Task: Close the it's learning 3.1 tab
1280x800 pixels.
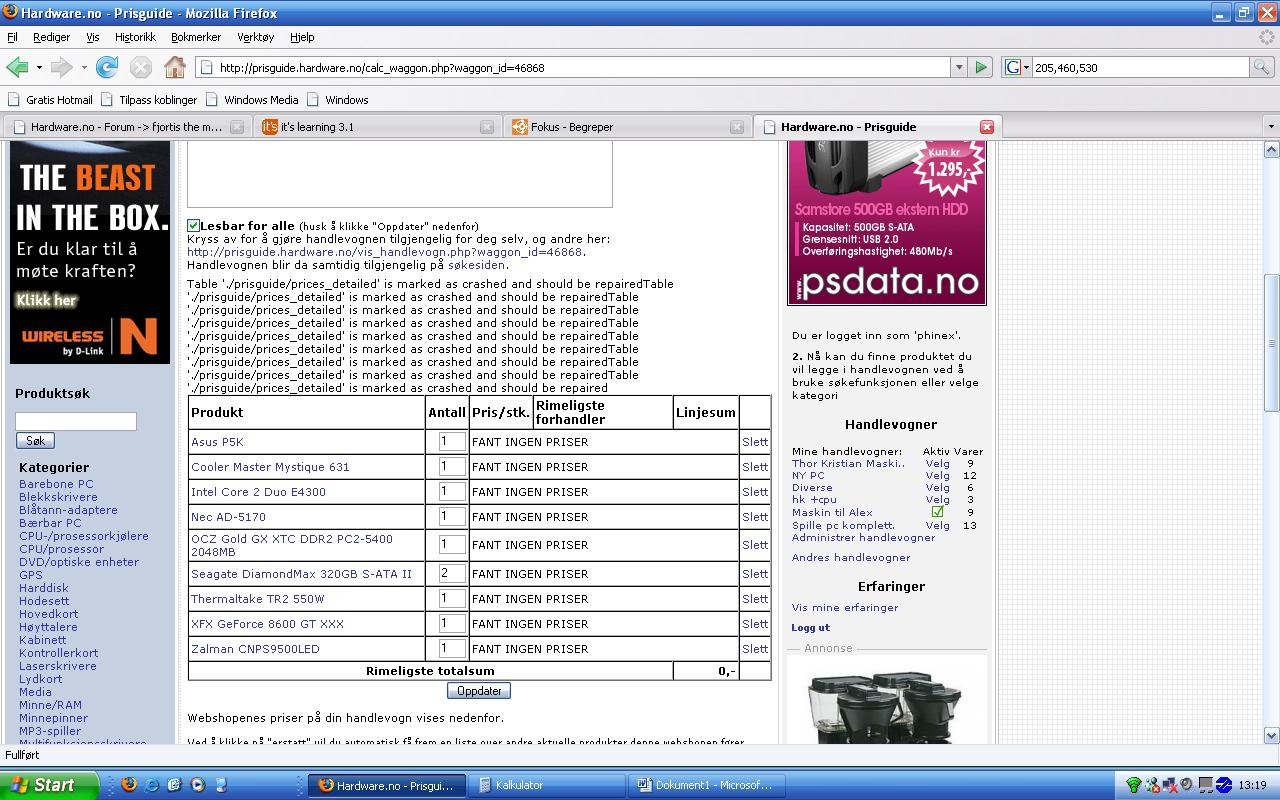Action: pos(486,127)
